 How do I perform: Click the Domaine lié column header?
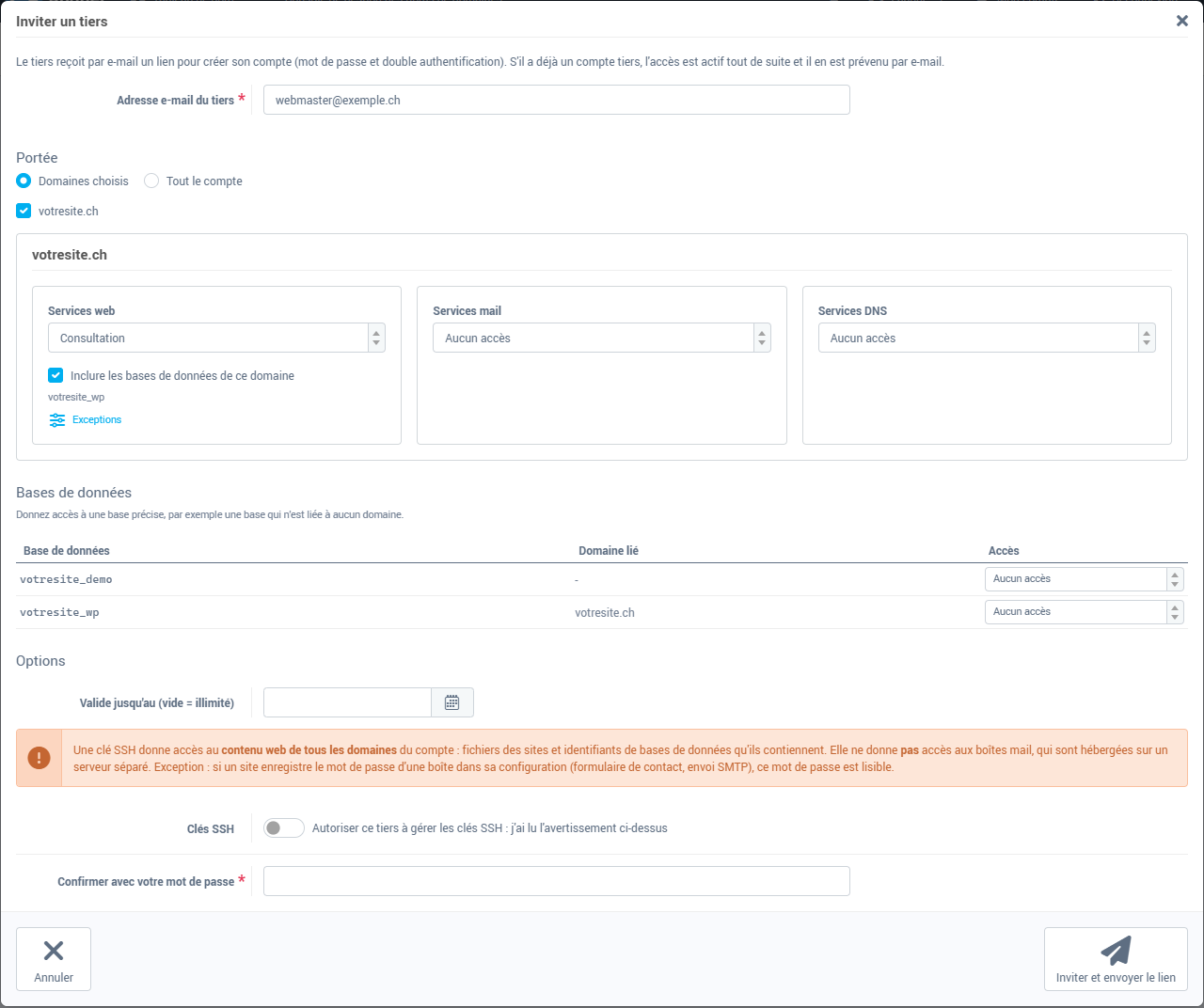pyautogui.click(x=609, y=551)
